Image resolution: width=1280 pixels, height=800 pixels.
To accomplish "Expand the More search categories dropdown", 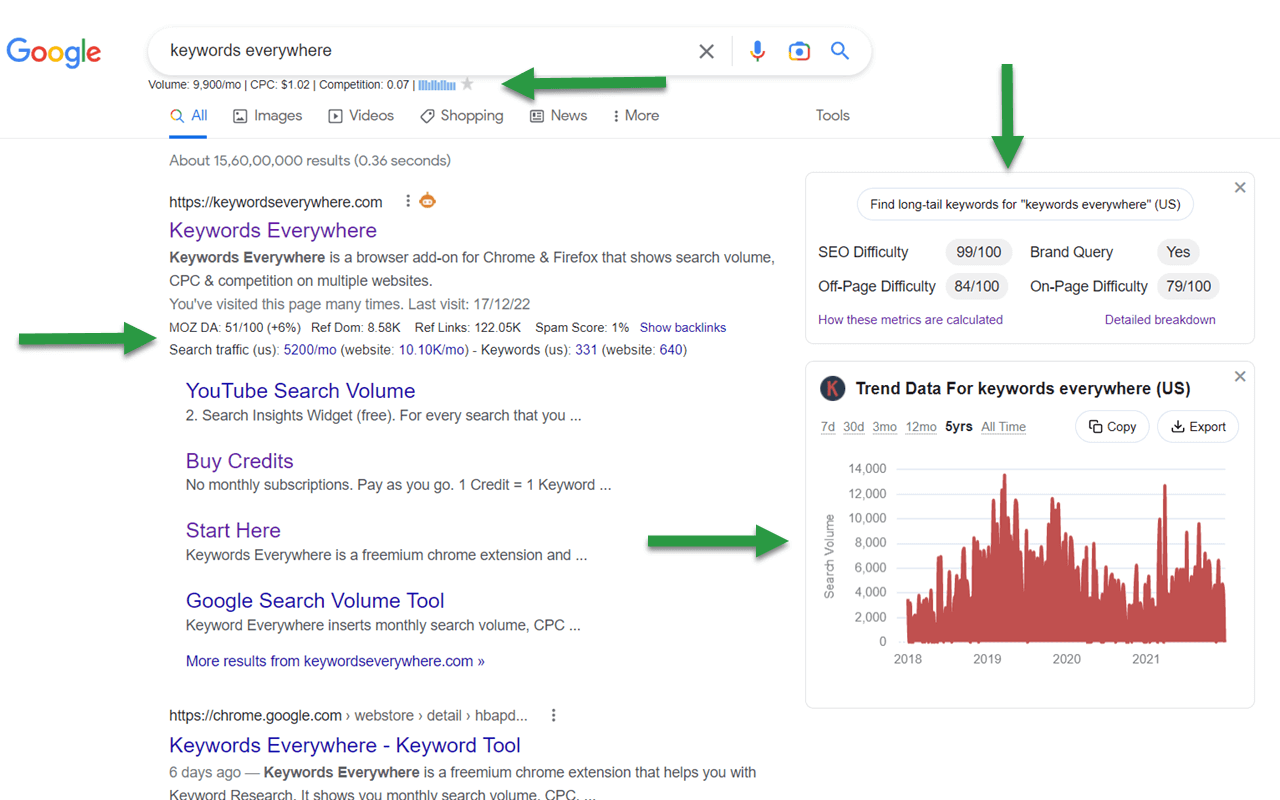I will click(635, 115).
